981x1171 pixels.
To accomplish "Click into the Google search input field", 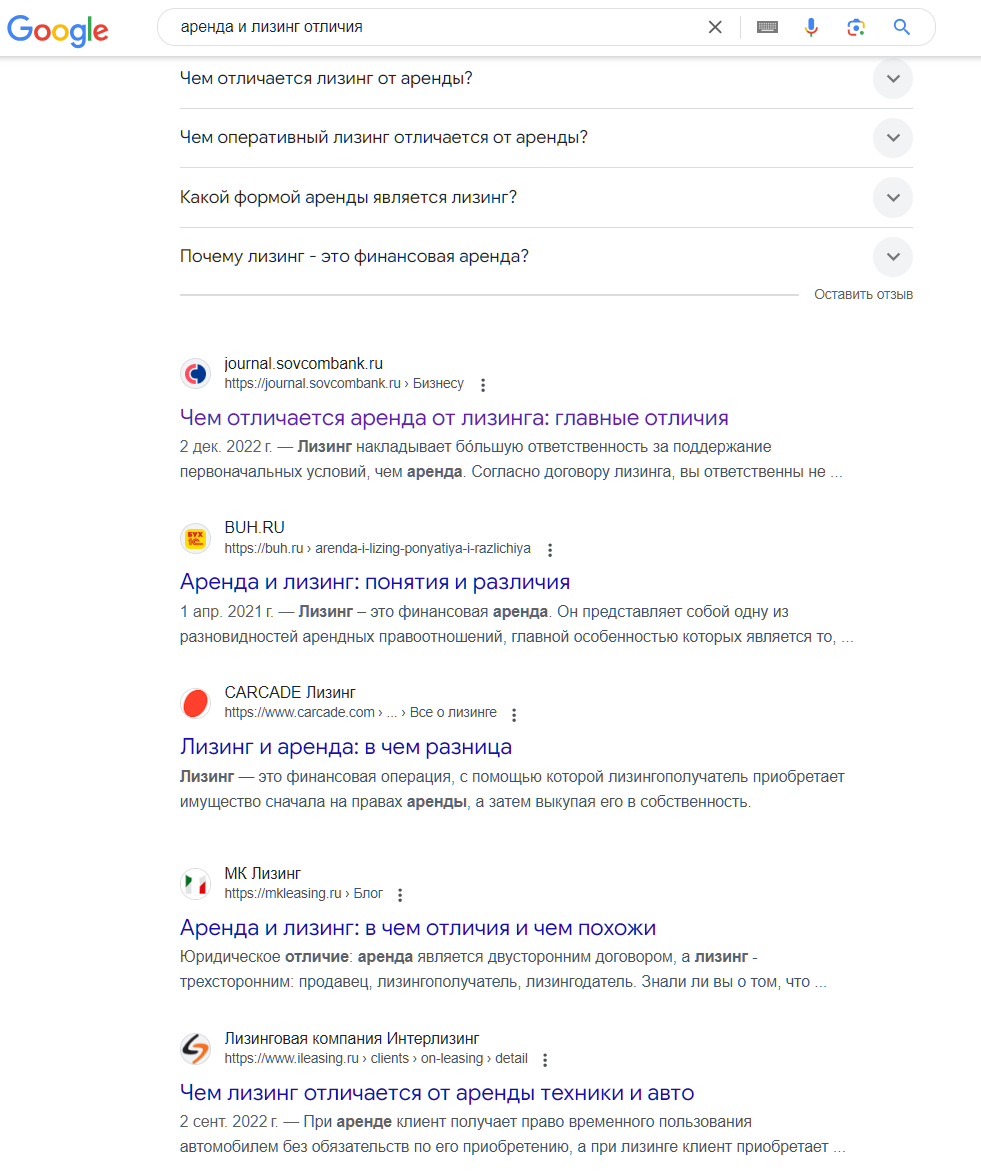I will pyautogui.click(x=430, y=28).
